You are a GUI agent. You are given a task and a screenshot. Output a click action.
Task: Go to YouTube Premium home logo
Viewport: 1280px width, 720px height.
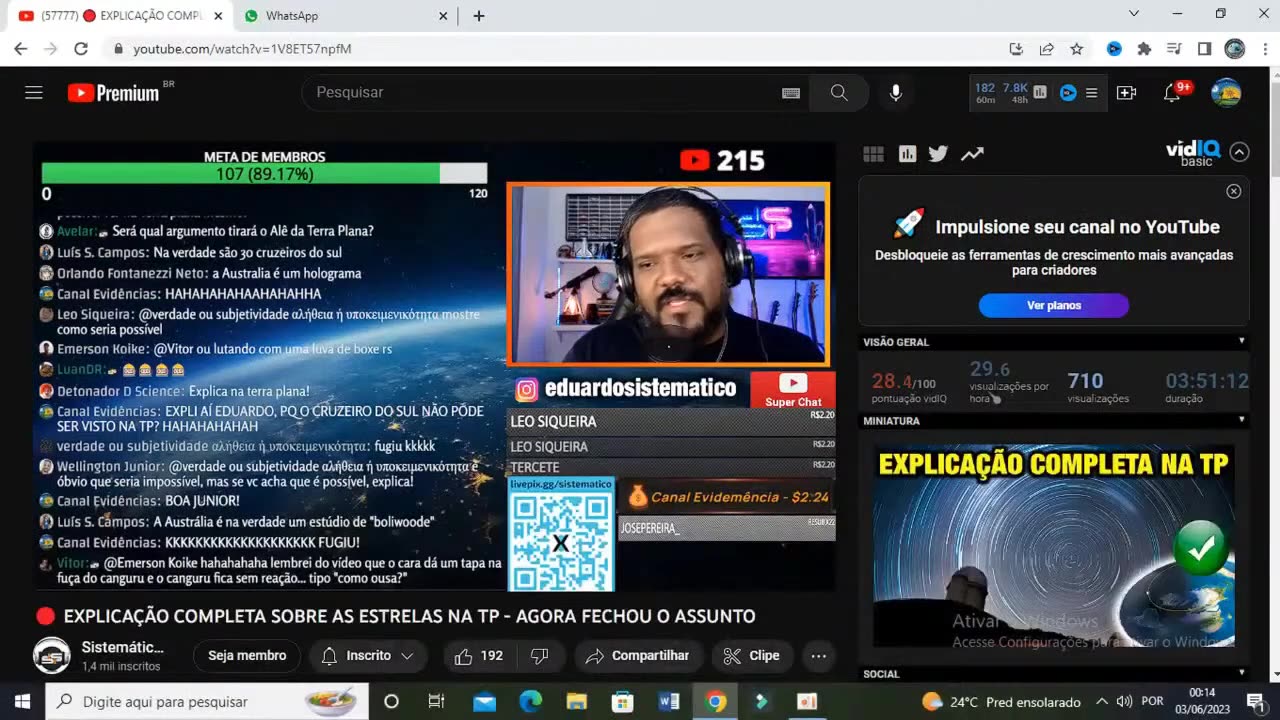[114, 93]
